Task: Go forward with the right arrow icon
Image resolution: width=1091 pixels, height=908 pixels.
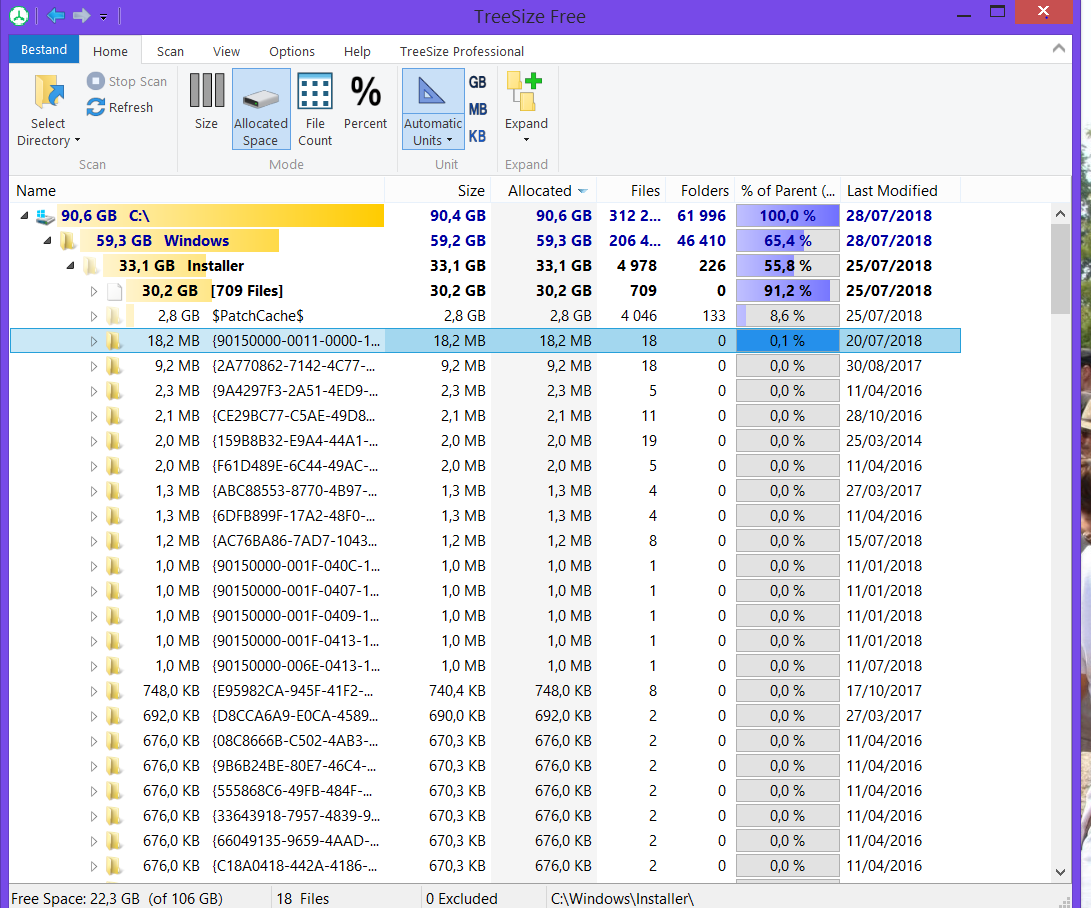Action: tap(81, 15)
